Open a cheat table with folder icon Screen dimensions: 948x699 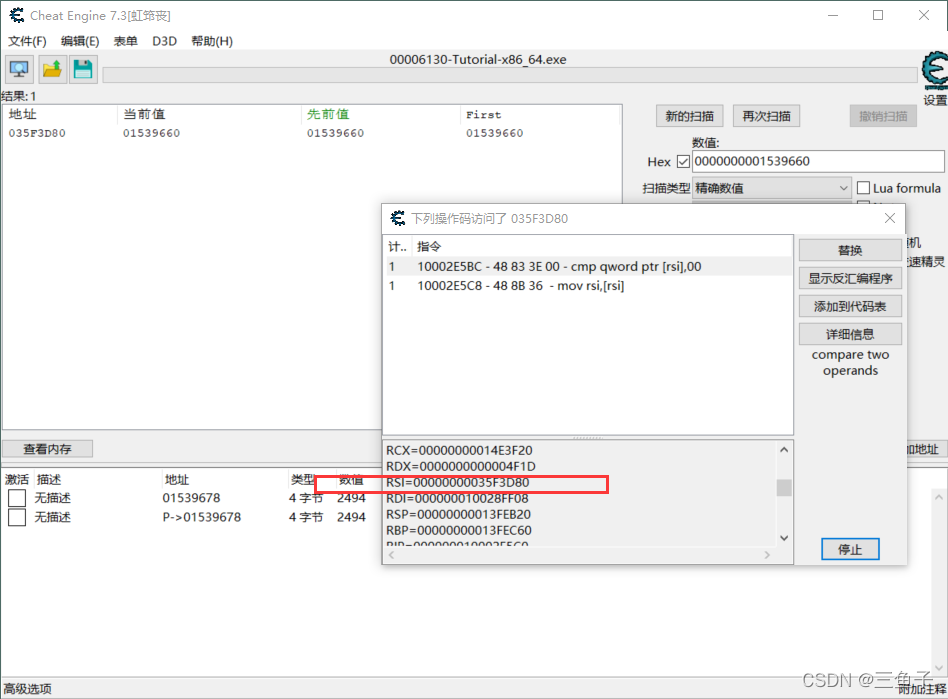(52, 70)
